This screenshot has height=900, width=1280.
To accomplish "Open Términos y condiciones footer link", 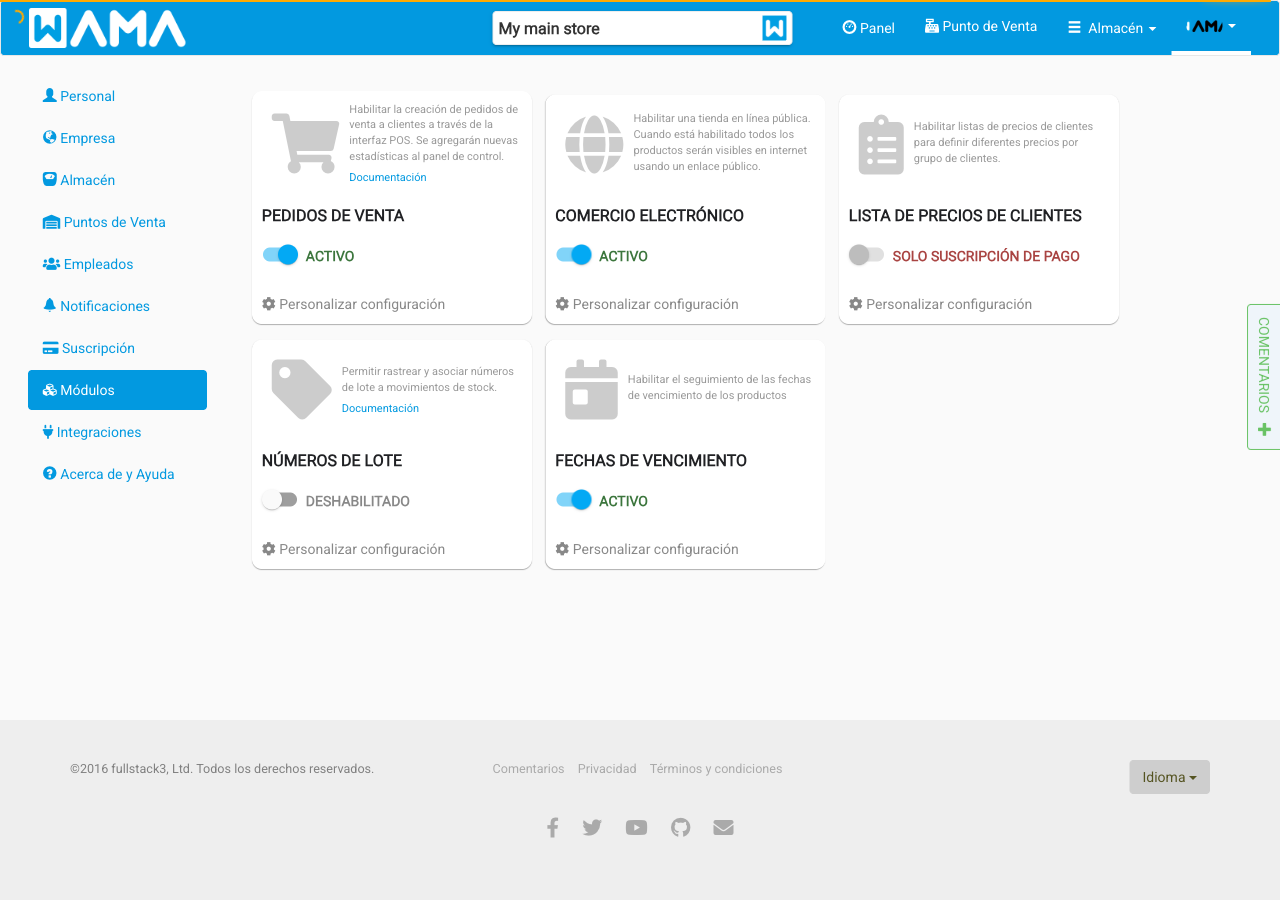I will click(x=716, y=769).
